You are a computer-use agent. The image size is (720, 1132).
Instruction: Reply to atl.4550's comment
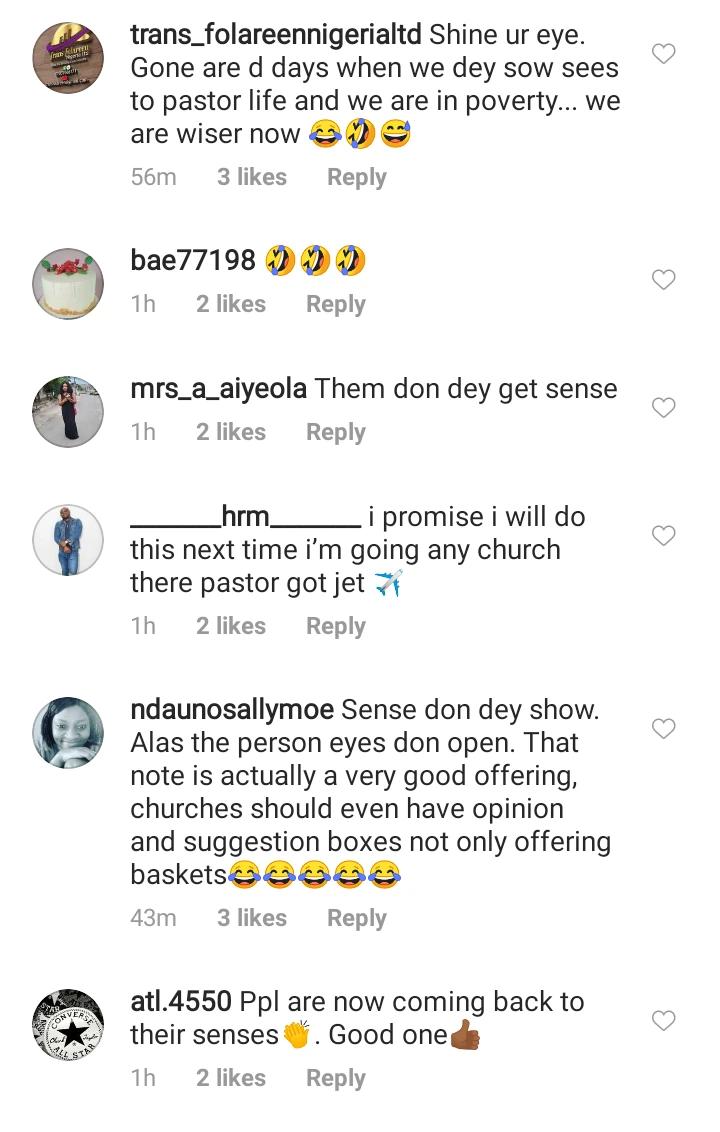click(x=335, y=1078)
